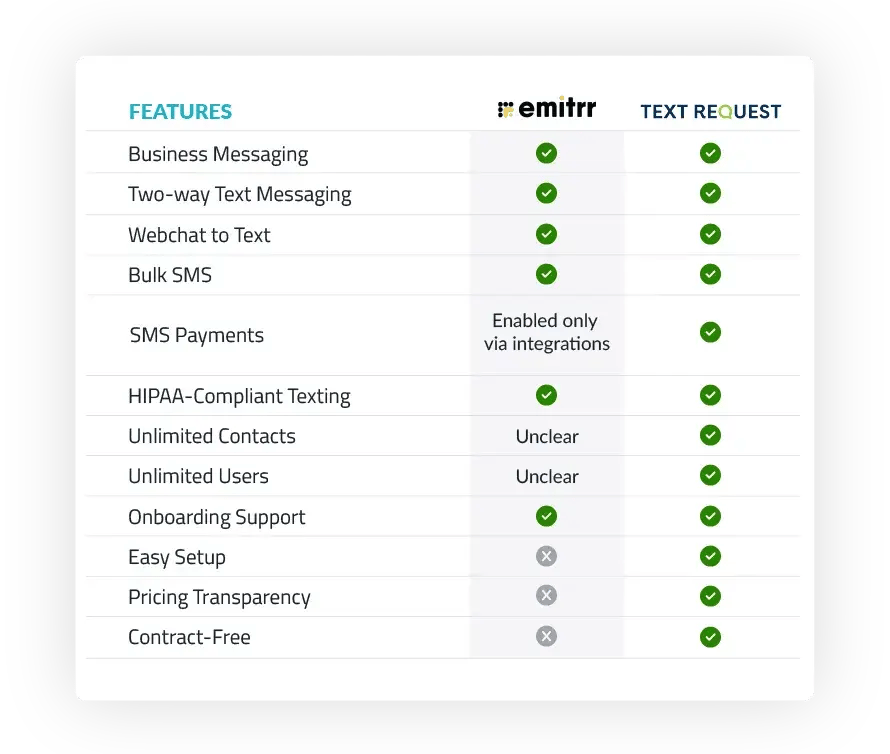Click the Unclear text for Unlimited Users
This screenshot has height=754, width=890.
pyautogui.click(x=547, y=476)
